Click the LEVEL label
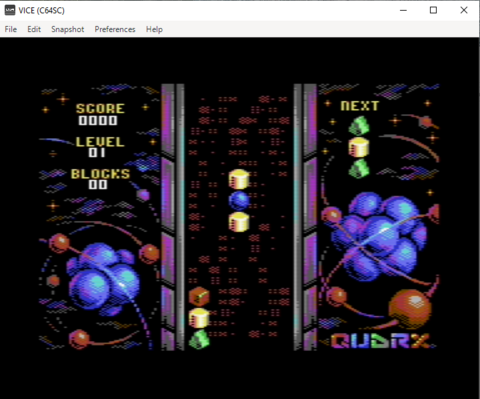This screenshot has height=399, width=480. point(100,142)
